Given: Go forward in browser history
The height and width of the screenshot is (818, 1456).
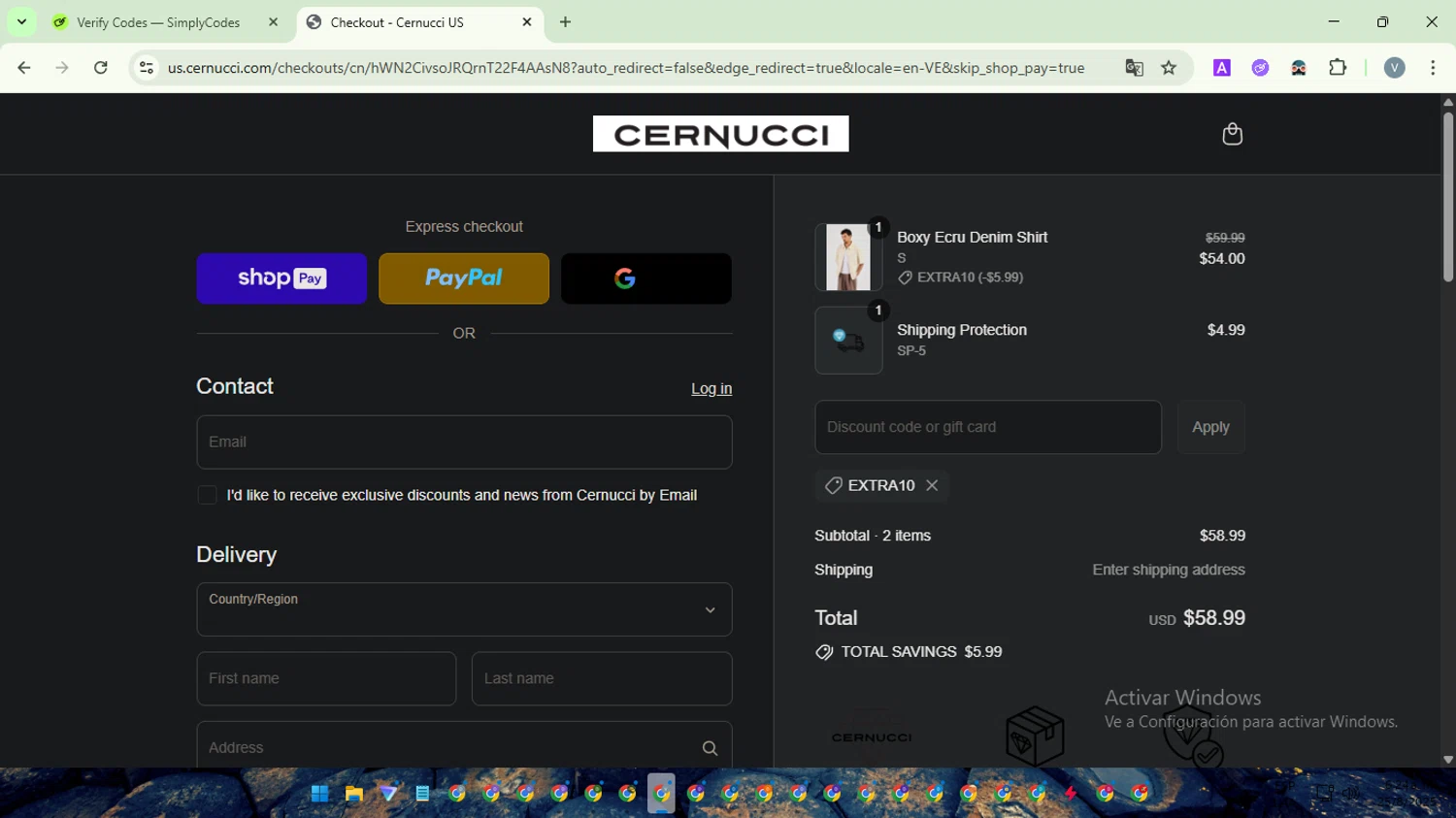Looking at the screenshot, I should coord(62,68).
